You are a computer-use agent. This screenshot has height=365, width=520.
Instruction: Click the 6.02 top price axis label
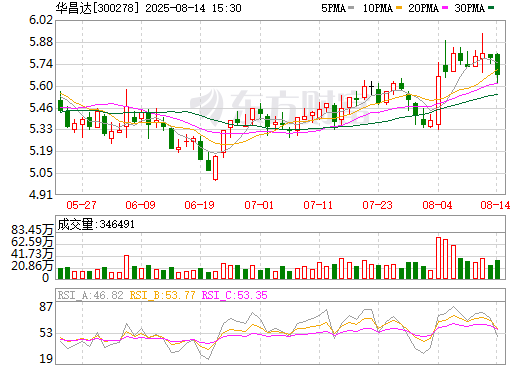coord(41,20)
